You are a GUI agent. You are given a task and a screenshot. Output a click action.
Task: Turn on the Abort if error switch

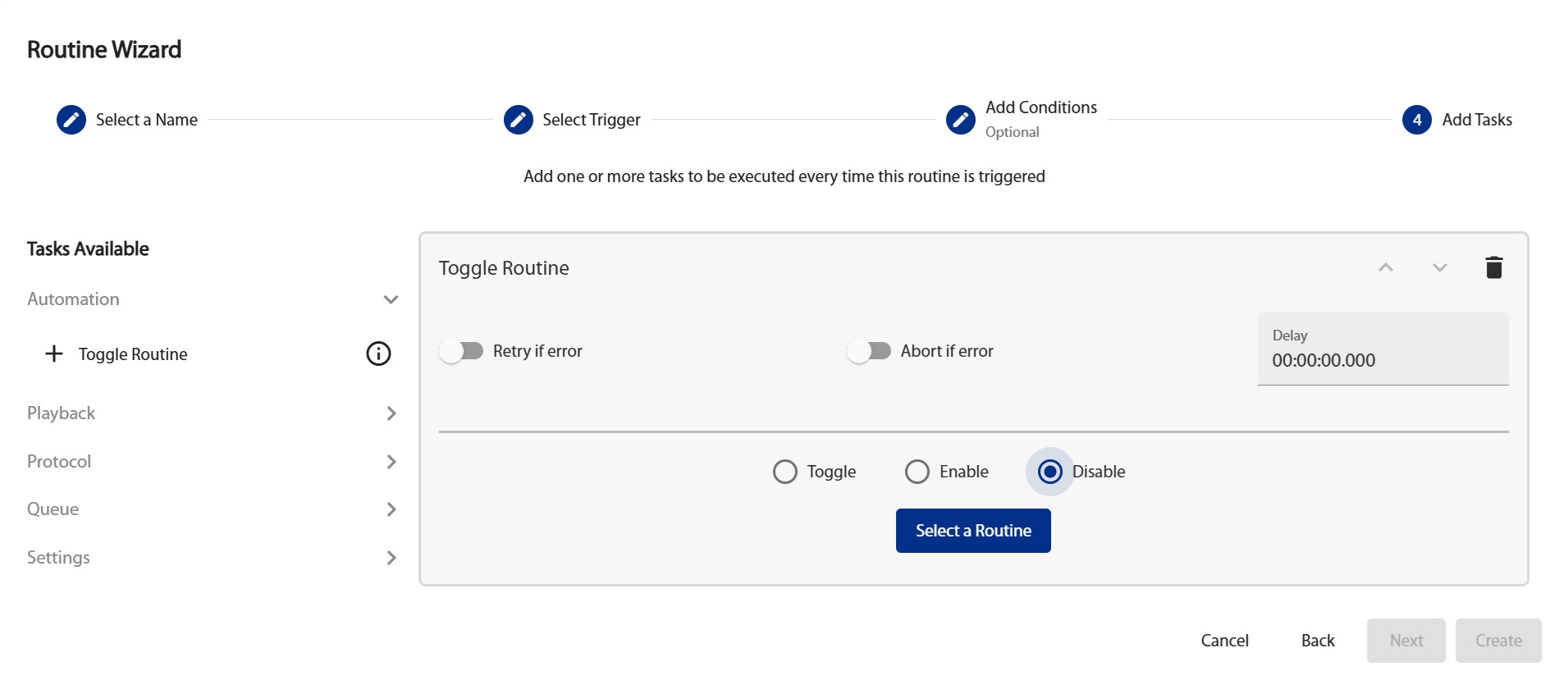[x=869, y=351]
